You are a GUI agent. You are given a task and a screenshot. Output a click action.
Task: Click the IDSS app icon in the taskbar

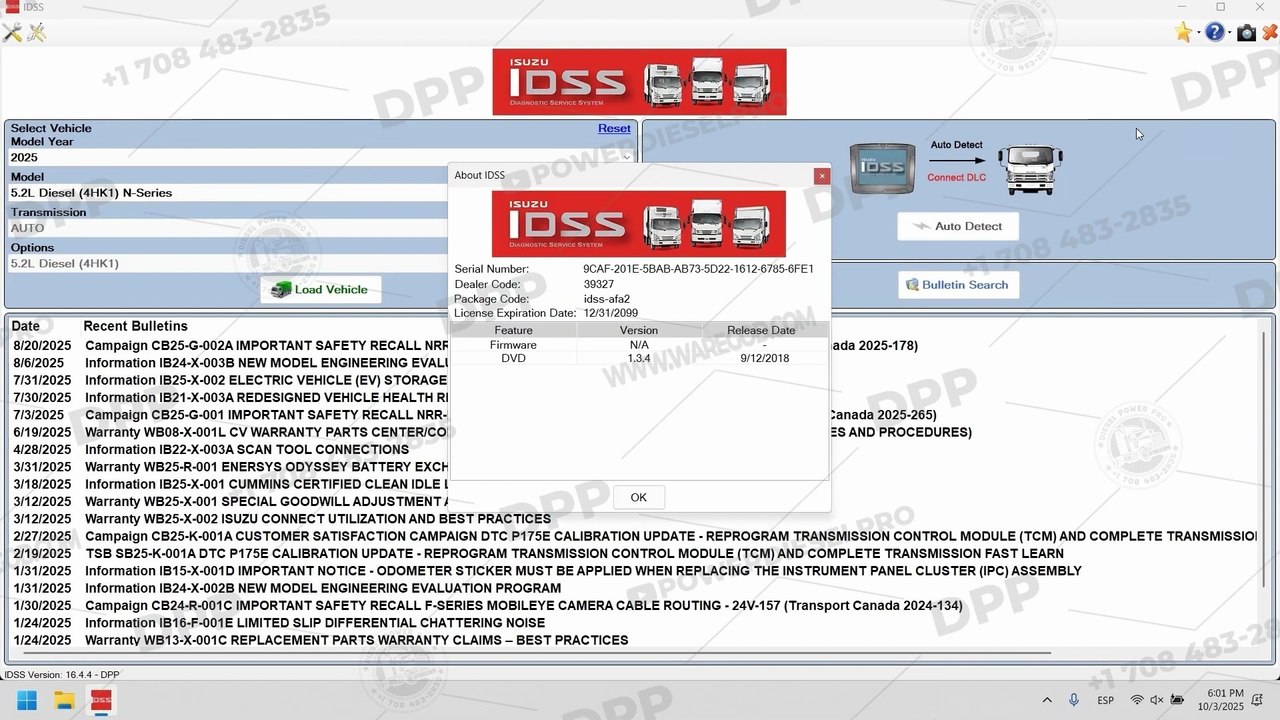[x=101, y=700]
